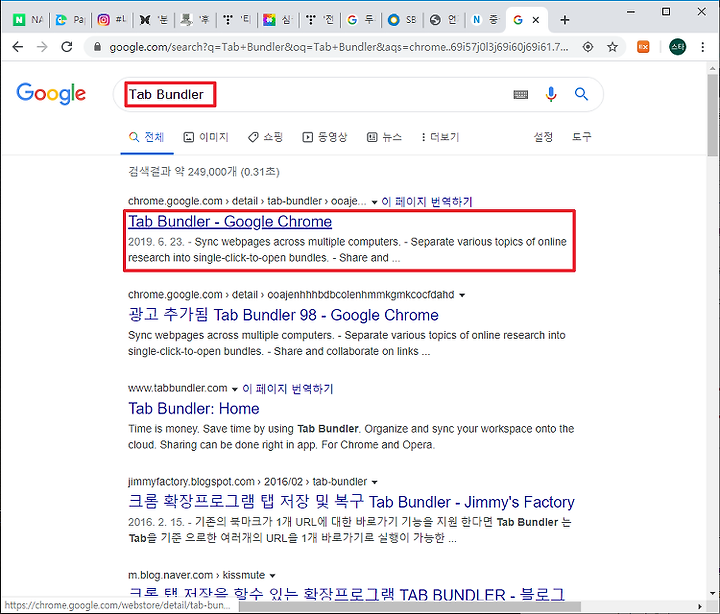Start voice search with microphone icon
Screen dimensions: 720x614
point(551,94)
